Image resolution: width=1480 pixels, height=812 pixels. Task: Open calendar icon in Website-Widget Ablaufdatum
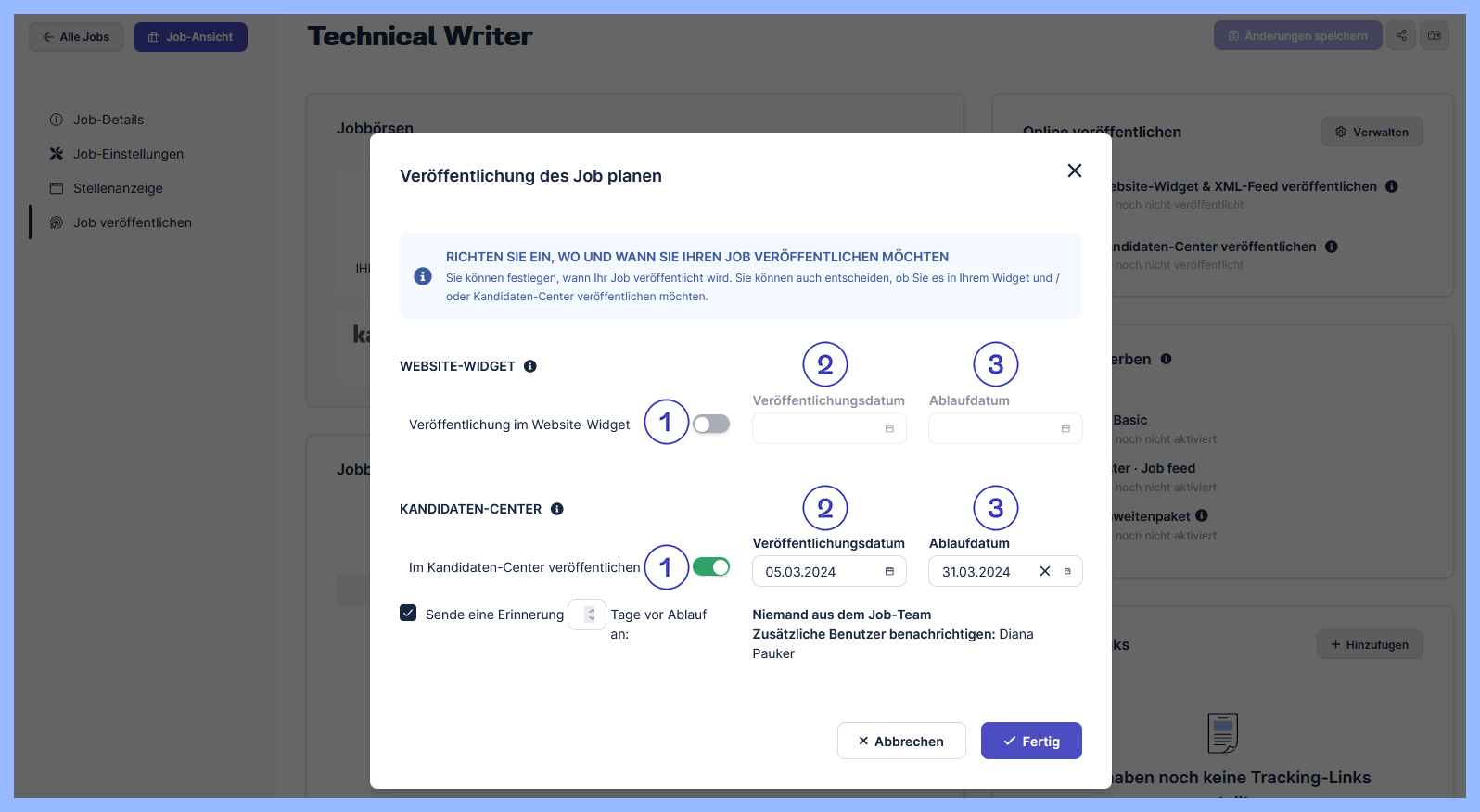pos(1065,428)
